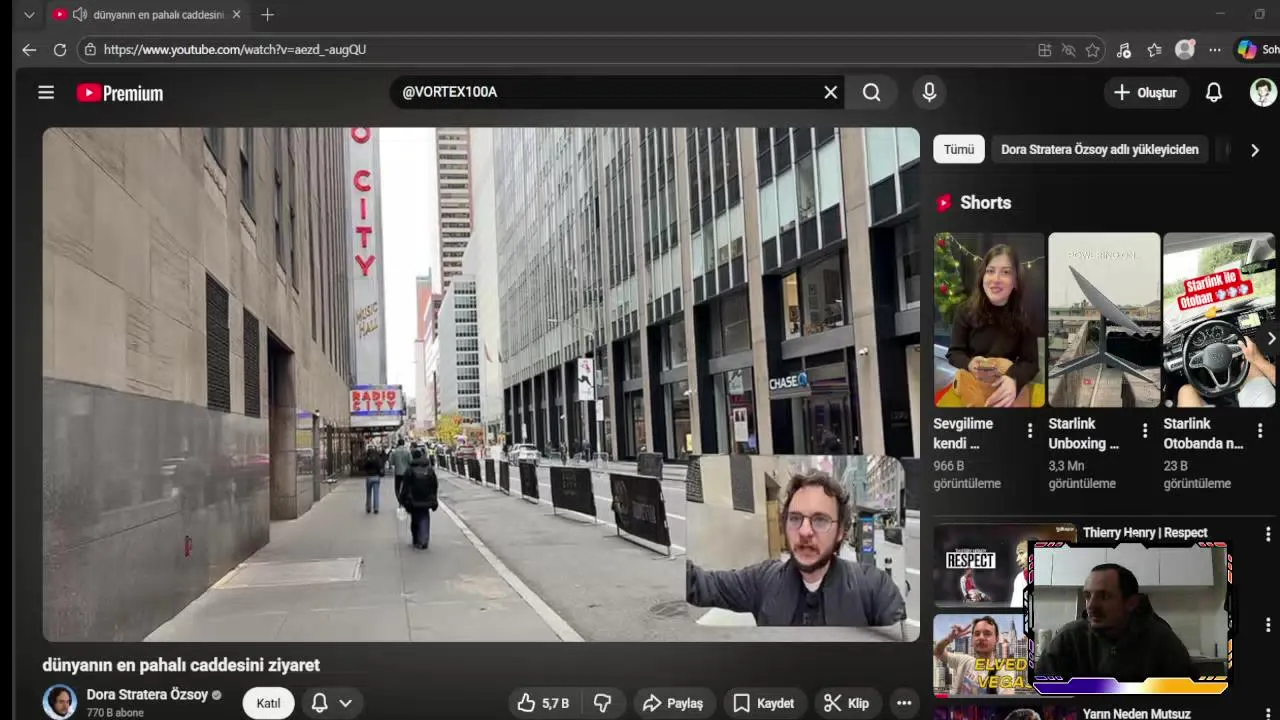Click the browser address bar URL
Screen dimensions: 1280x720
234,49
